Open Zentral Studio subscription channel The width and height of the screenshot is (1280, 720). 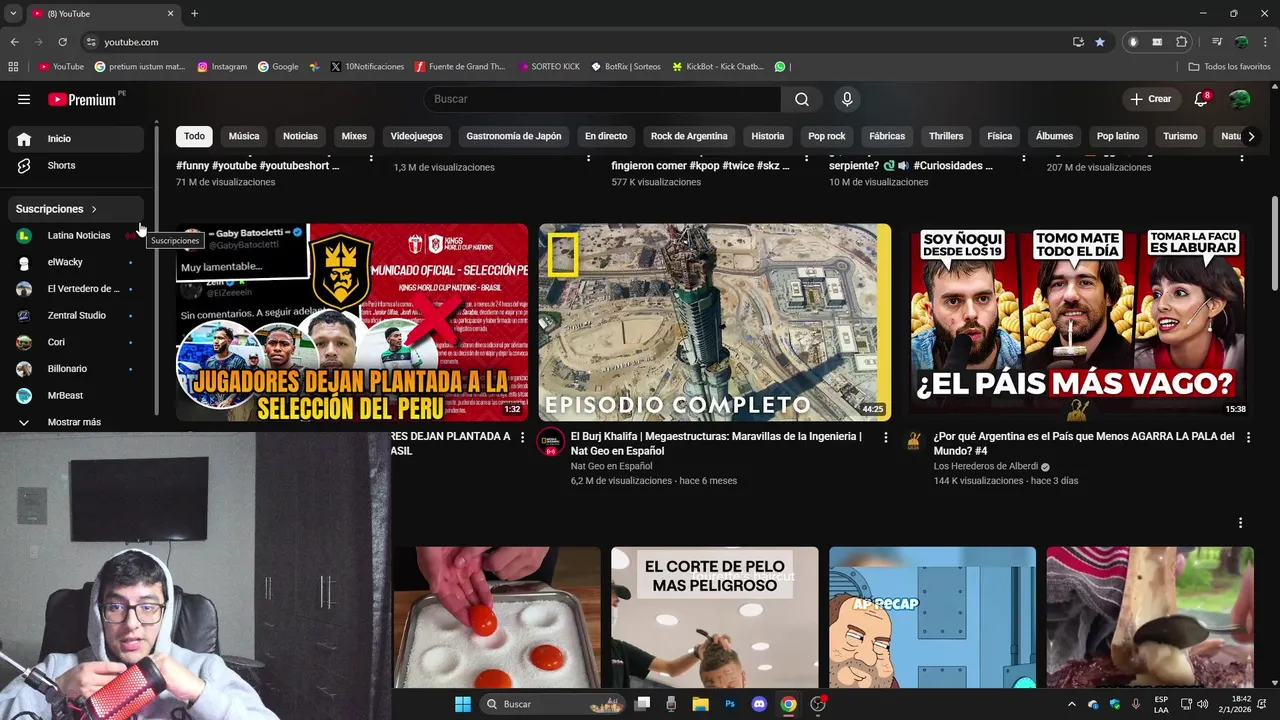coord(76,315)
